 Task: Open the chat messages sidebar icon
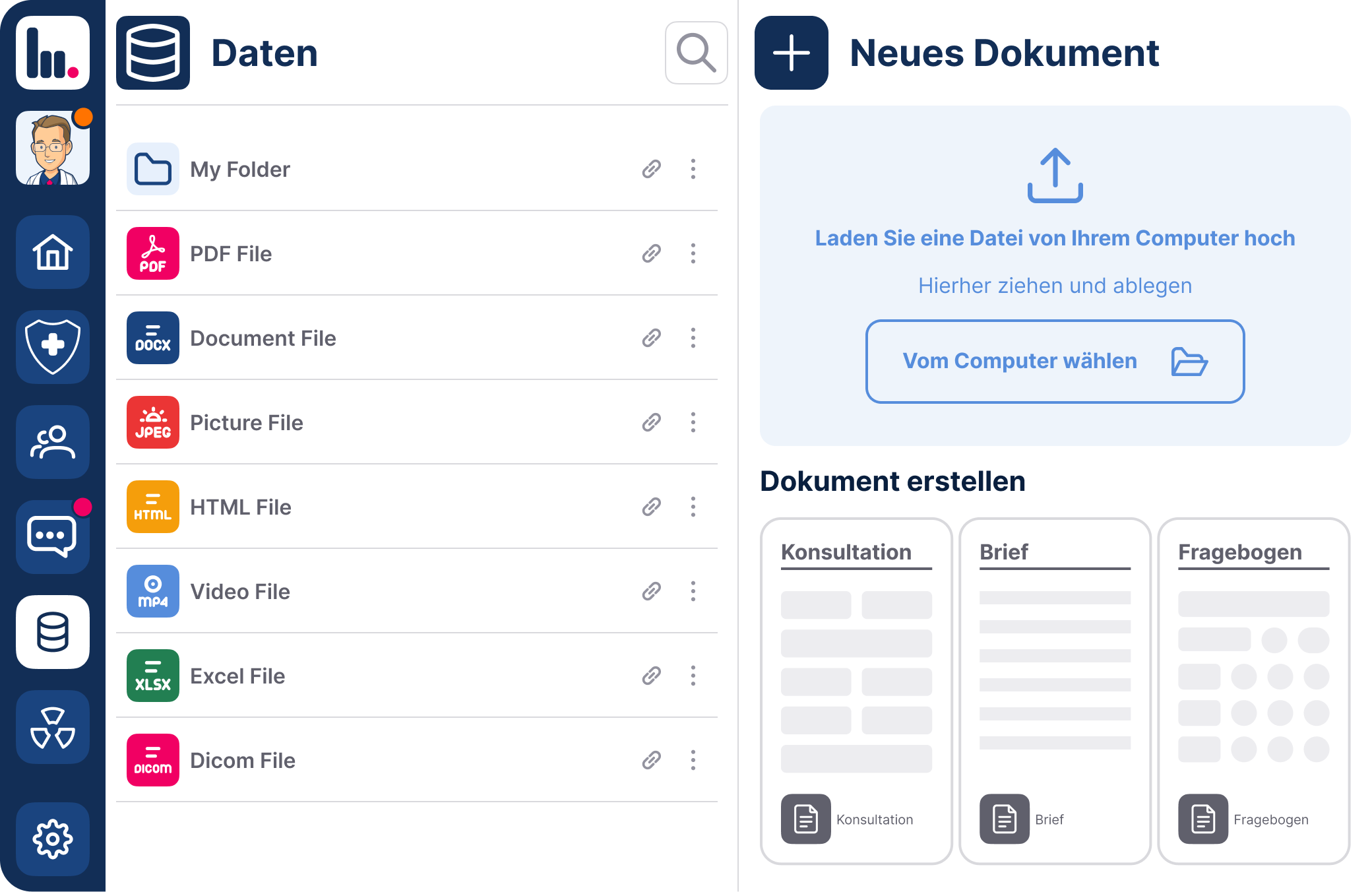coord(53,537)
